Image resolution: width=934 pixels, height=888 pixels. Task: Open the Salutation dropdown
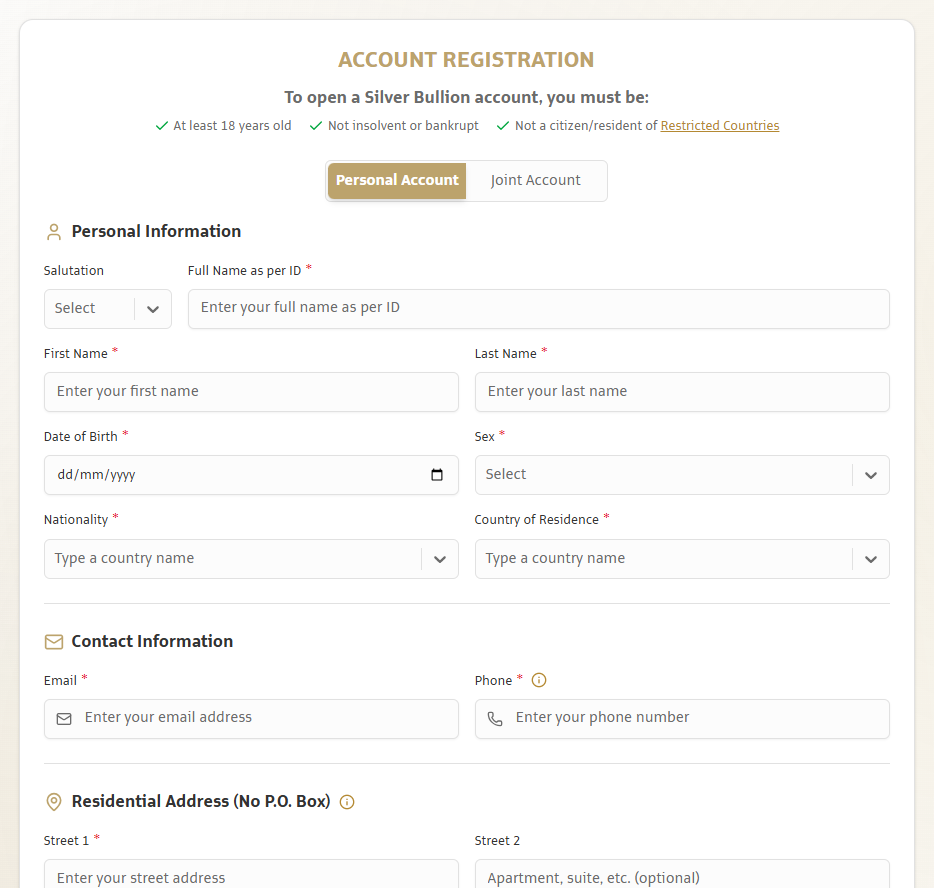pyautogui.click(x=108, y=309)
